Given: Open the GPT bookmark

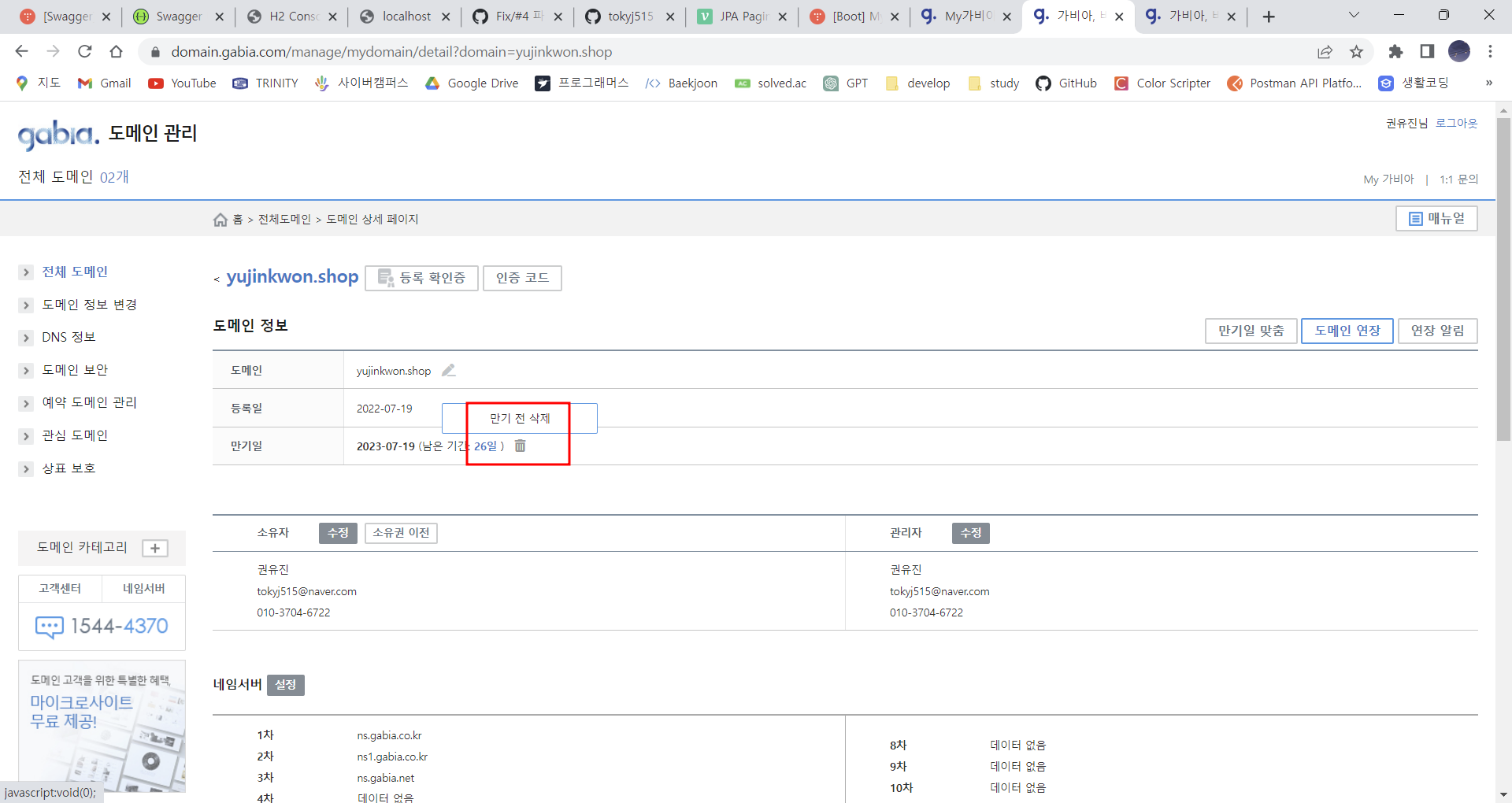Looking at the screenshot, I should [846, 83].
